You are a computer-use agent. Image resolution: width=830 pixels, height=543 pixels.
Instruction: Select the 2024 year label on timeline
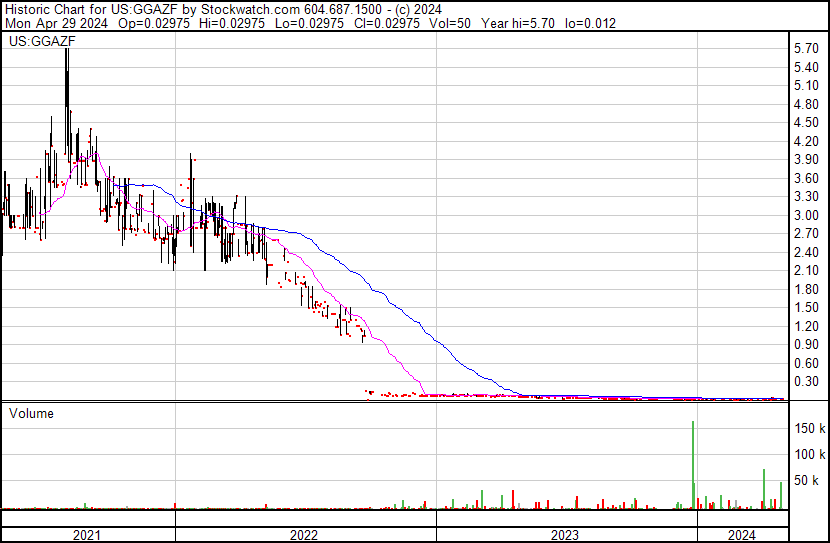[x=742, y=535]
